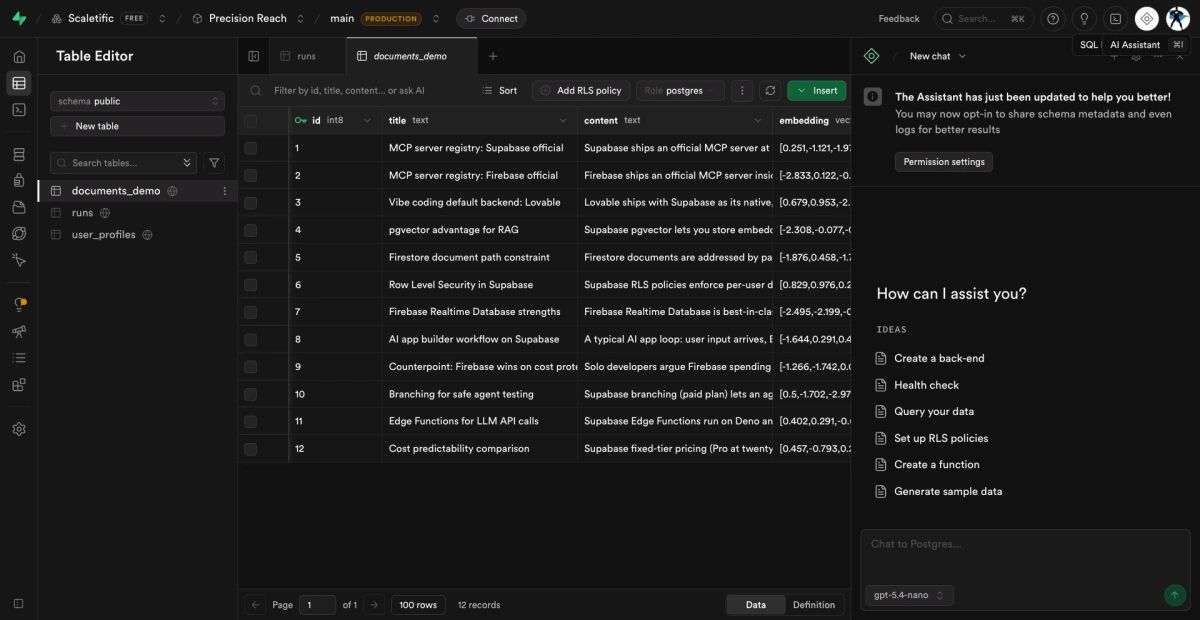1200x620 pixels.
Task: Select all rows with the header checkbox
Action: 250,120
